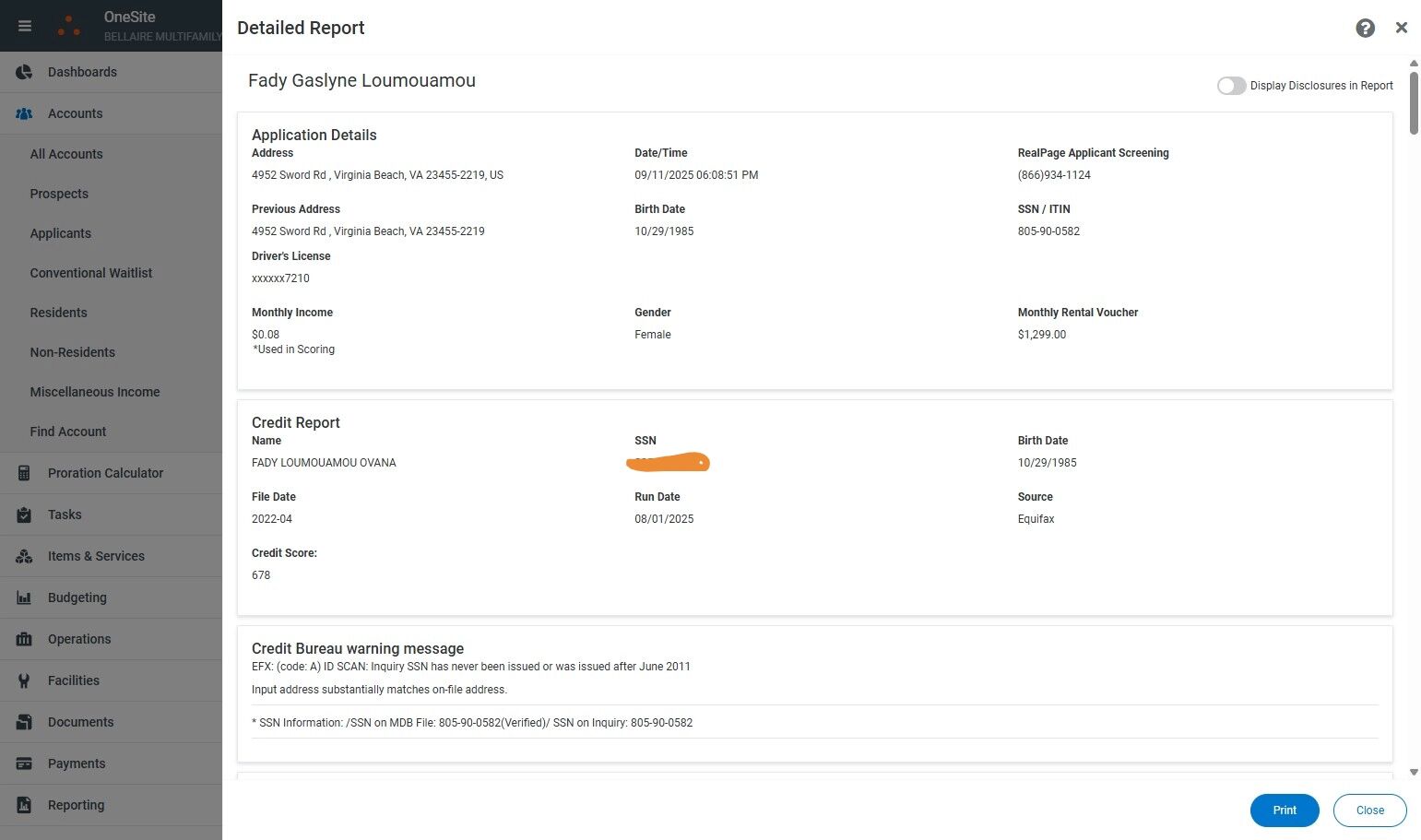Viewport: 1421px width, 840px height.
Task: Expand the Reporting menu section
Action: pos(76,805)
